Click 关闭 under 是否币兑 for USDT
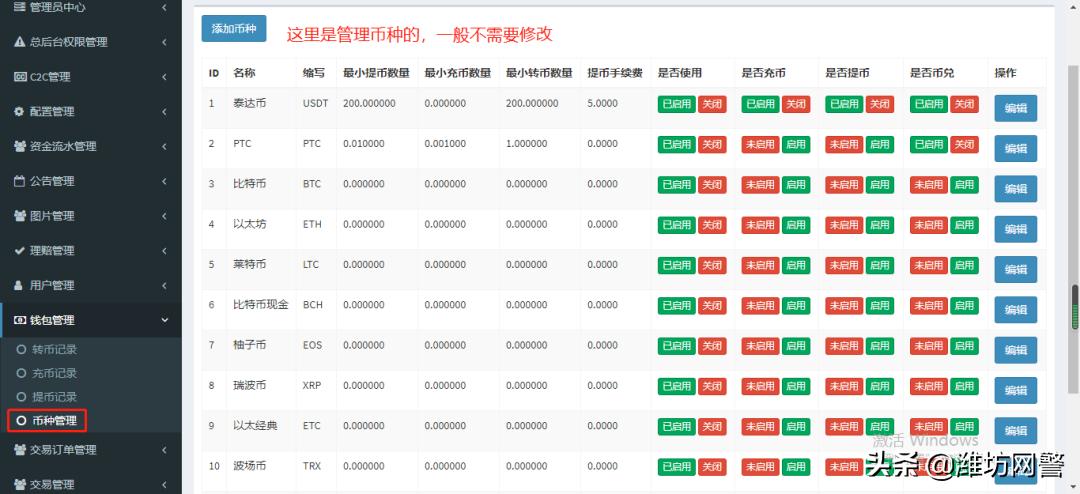 click(964, 104)
